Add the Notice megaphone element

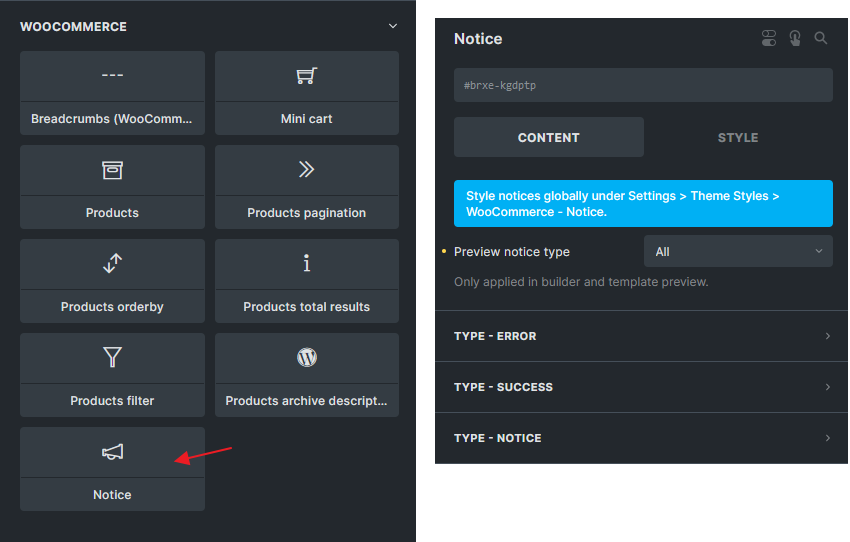click(x=112, y=469)
